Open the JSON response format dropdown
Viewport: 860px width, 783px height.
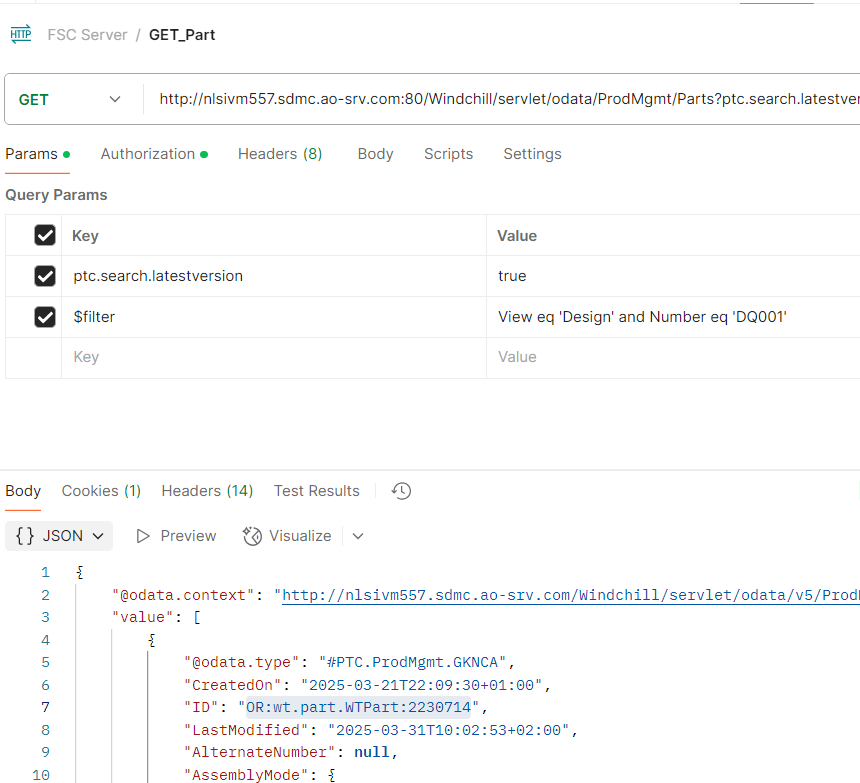(95, 536)
